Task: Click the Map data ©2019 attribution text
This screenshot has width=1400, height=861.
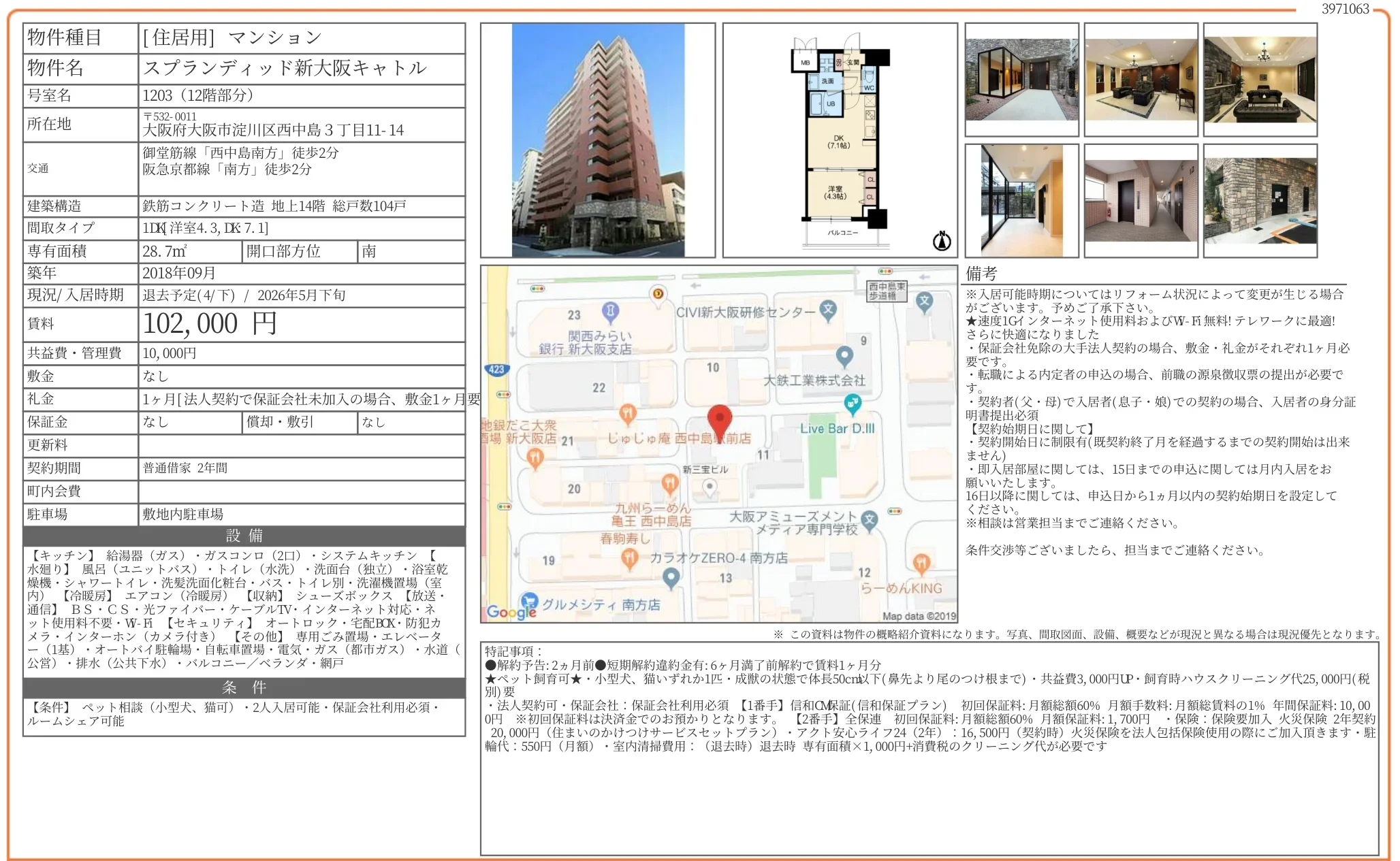Action: [917, 616]
